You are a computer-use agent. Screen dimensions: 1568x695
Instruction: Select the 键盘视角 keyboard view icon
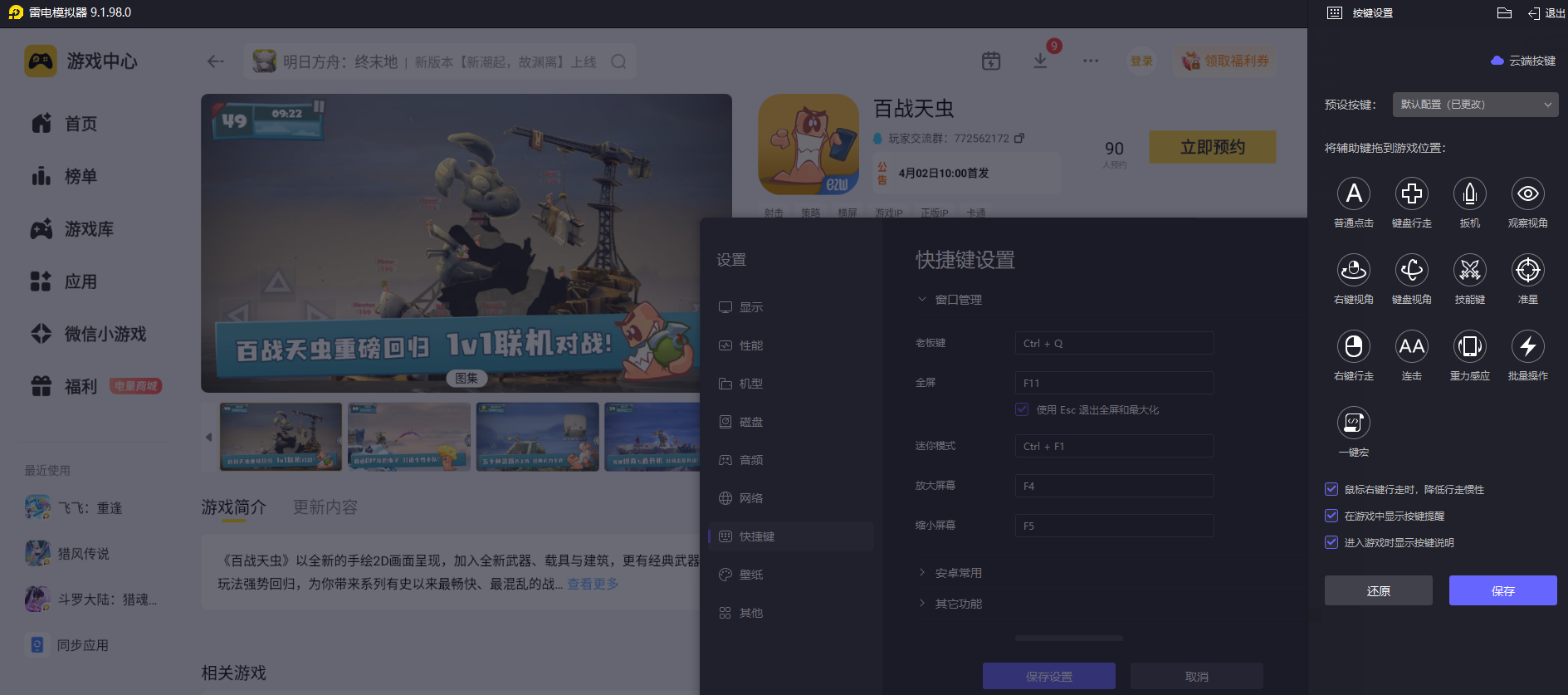point(1412,270)
